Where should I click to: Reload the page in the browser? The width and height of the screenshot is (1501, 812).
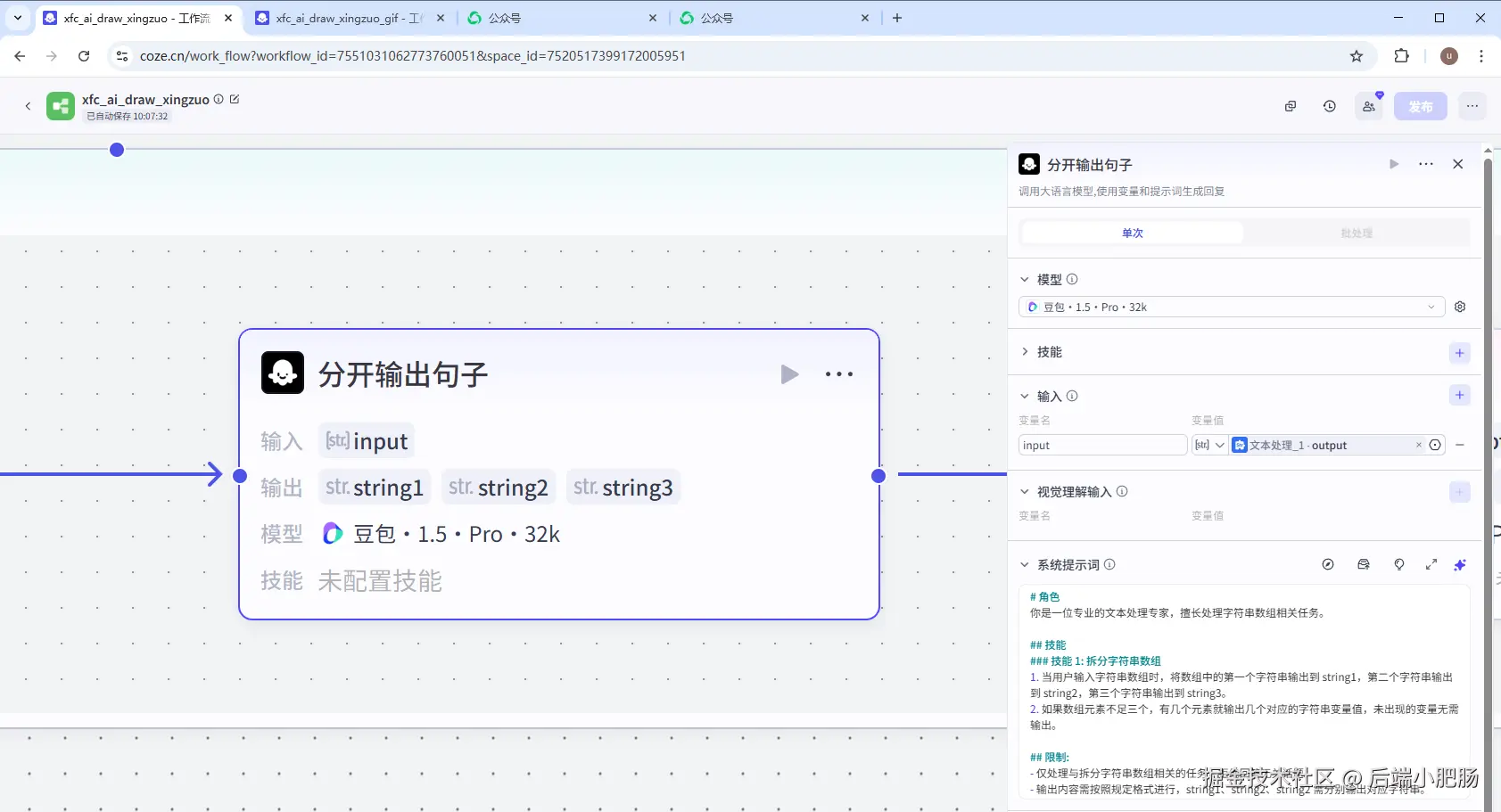(84, 56)
